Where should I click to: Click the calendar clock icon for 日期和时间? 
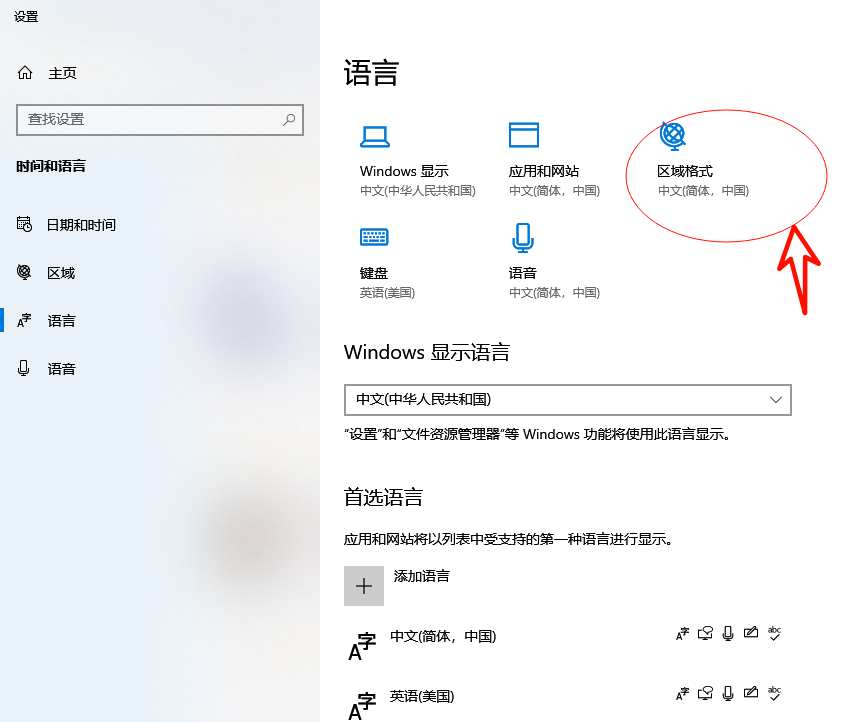(24, 224)
